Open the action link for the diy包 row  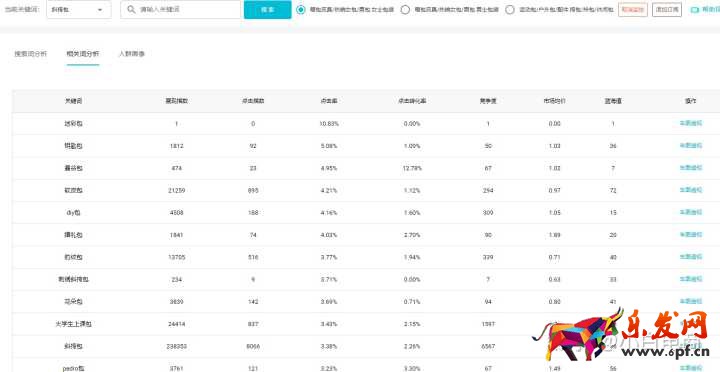pos(691,212)
